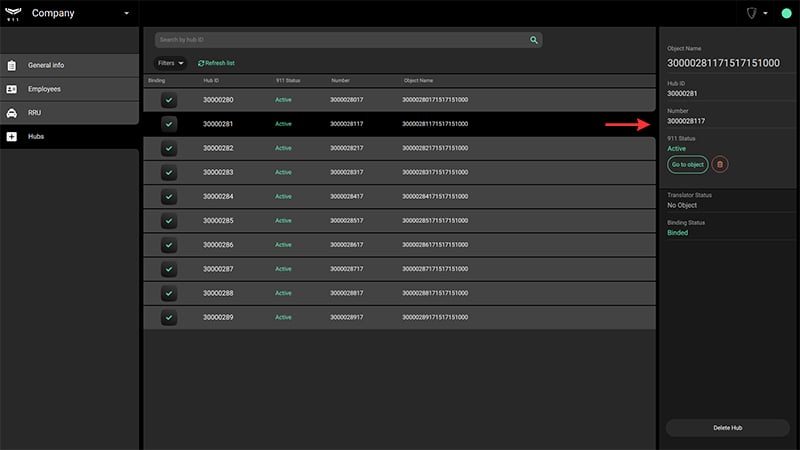Toggle binding checkbox for hub 30000285
Image resolution: width=800 pixels, height=450 pixels.
coord(169,221)
